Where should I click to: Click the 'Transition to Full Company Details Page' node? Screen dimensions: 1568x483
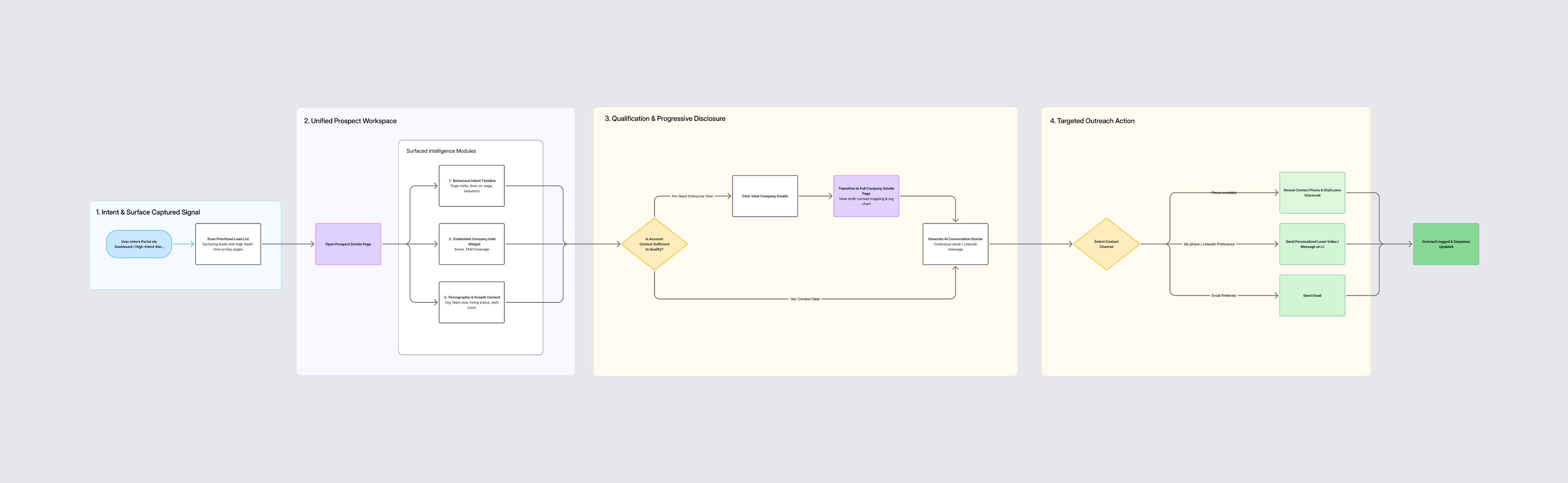[x=866, y=196]
